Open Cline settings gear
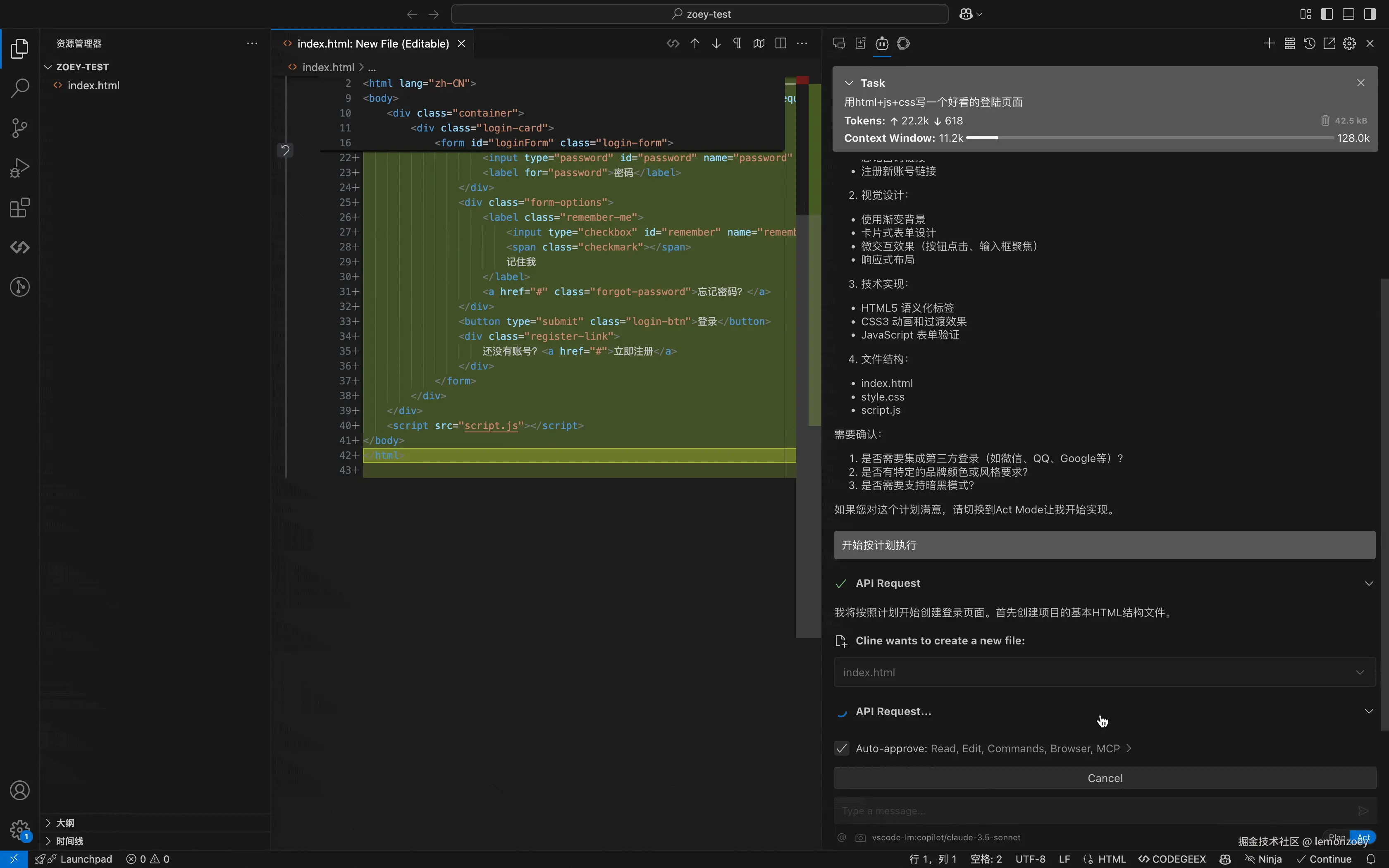1389x868 pixels. coord(1349,44)
